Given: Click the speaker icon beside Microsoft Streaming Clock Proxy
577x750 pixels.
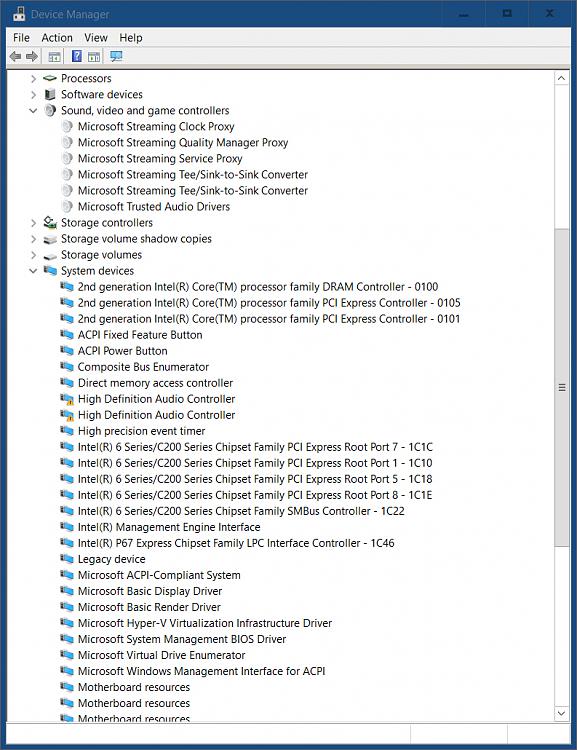Looking at the screenshot, I should tap(67, 127).
